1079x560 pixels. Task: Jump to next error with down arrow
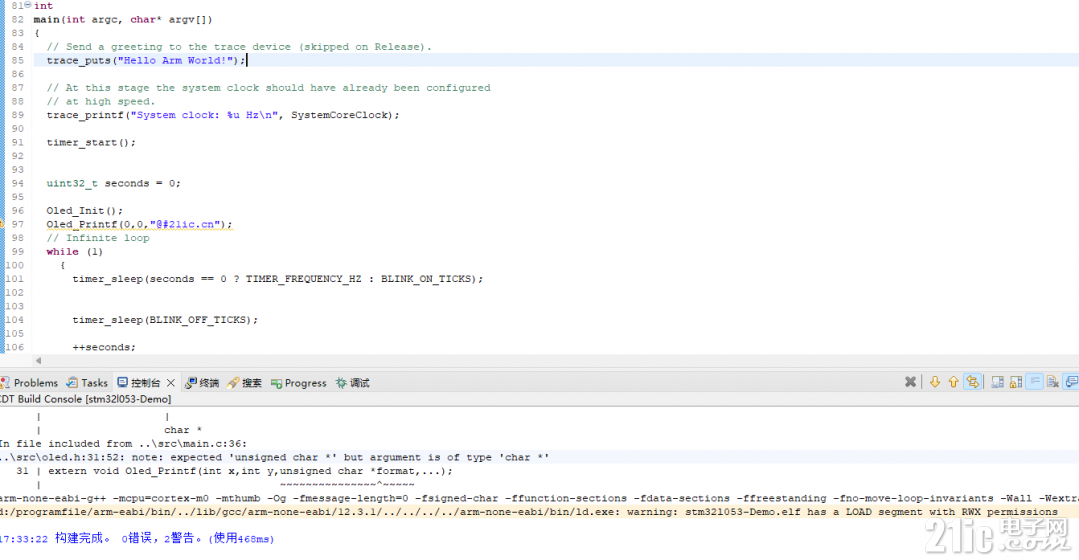pyautogui.click(x=934, y=382)
